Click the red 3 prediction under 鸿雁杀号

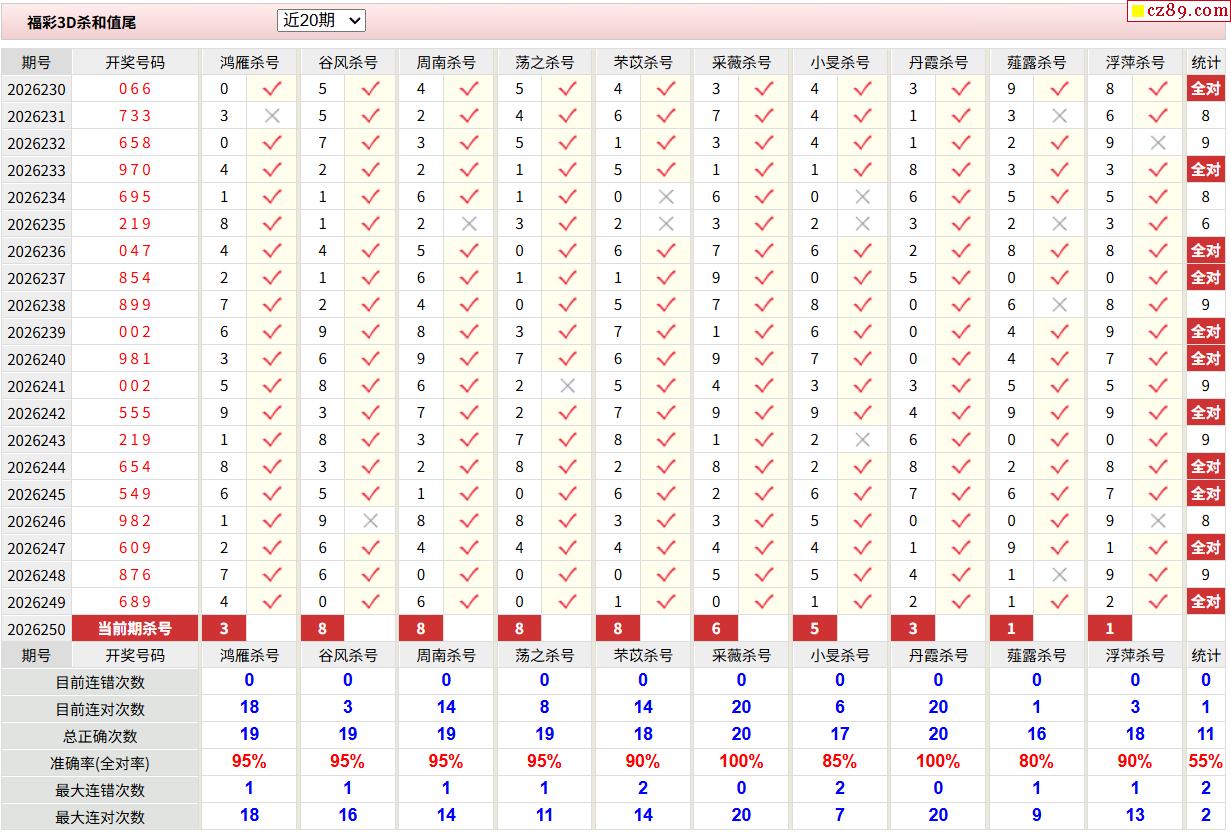tap(224, 629)
